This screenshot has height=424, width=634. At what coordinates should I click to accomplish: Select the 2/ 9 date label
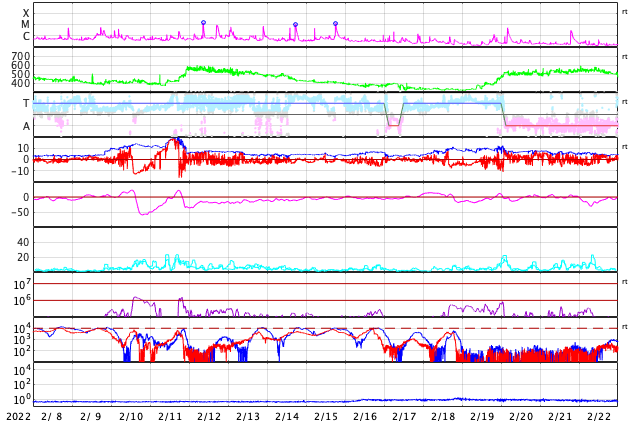[x=91, y=417]
